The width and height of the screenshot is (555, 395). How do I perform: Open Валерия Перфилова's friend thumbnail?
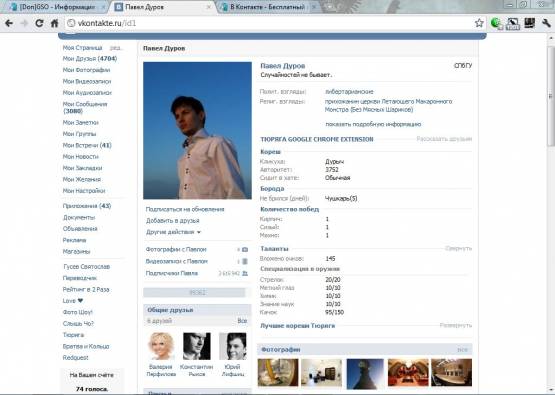[x=161, y=346]
